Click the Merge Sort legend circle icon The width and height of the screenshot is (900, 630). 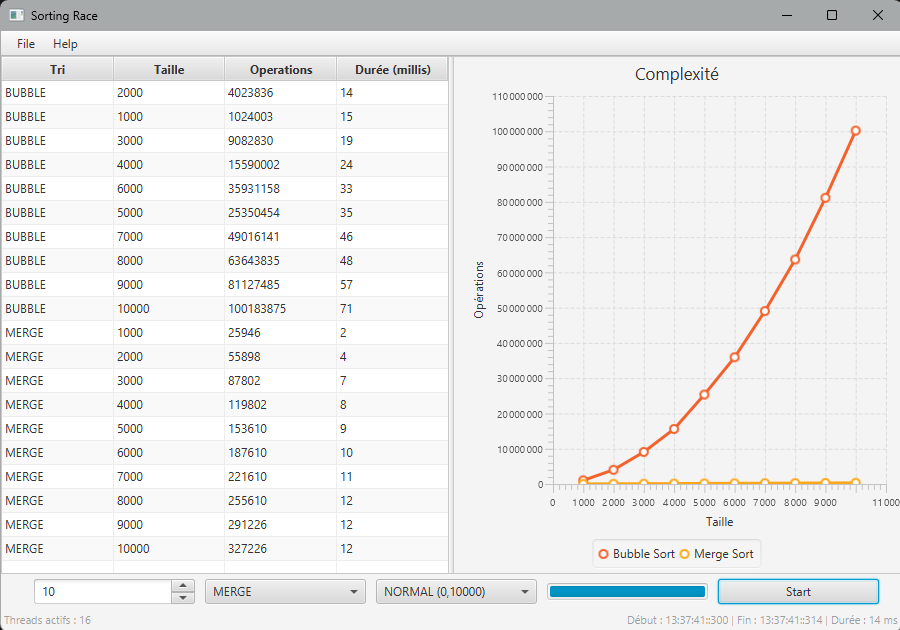pyautogui.click(x=685, y=554)
